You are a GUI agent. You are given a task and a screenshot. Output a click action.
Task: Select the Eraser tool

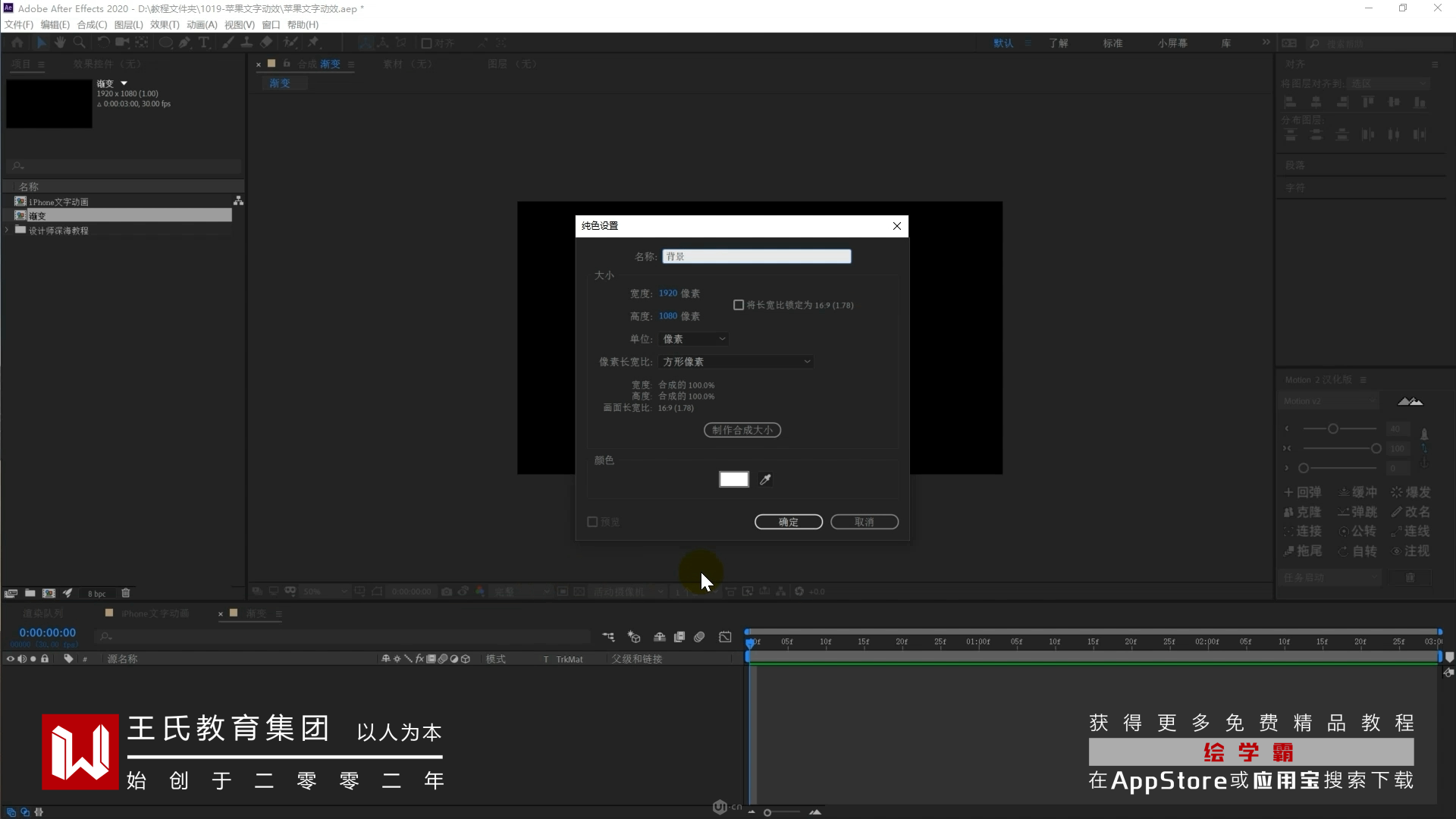(266, 43)
